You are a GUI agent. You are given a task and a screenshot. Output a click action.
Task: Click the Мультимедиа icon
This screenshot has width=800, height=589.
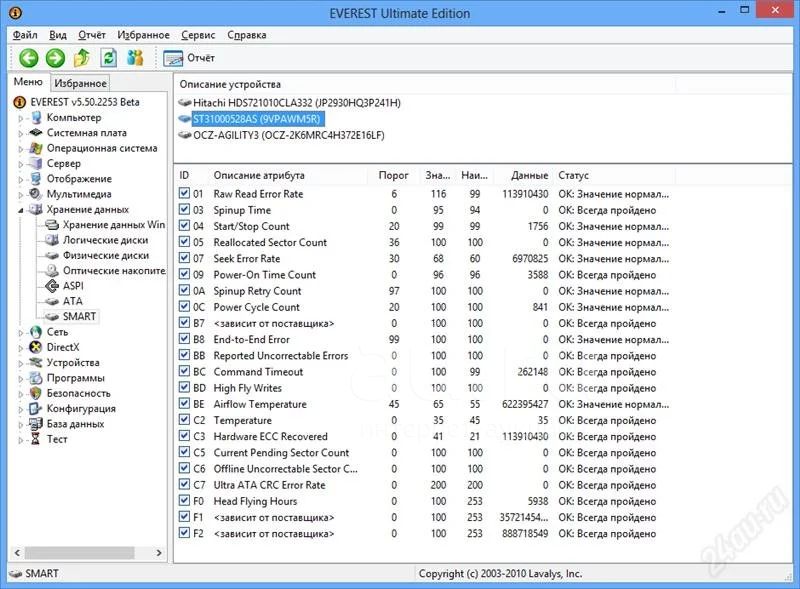pyautogui.click(x=36, y=194)
